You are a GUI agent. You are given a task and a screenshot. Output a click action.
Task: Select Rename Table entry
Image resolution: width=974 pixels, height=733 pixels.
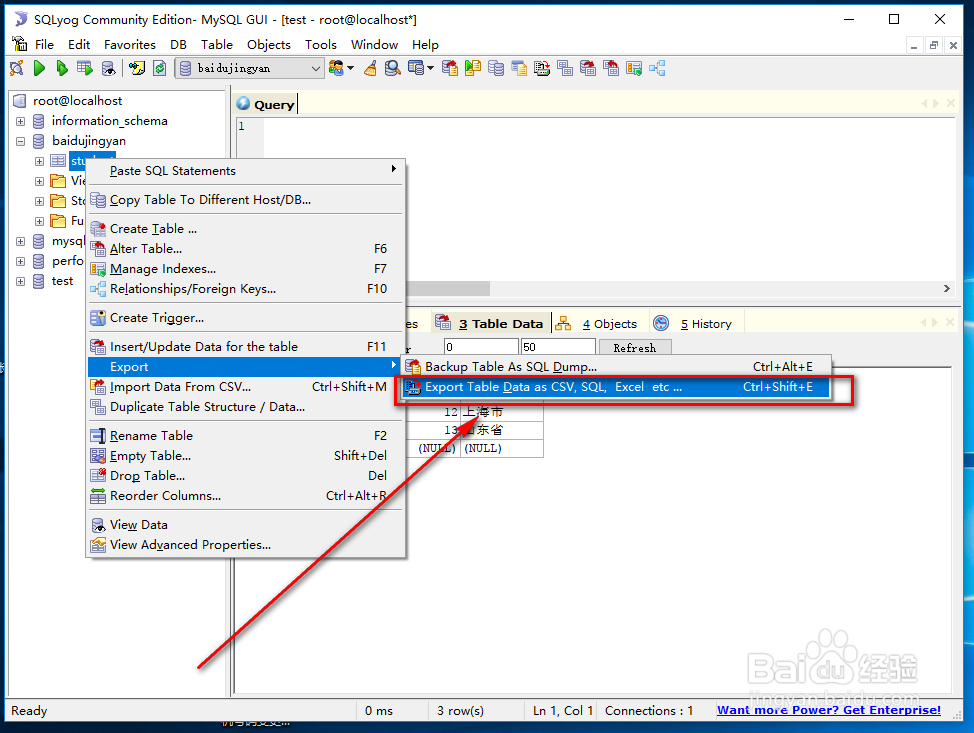click(x=245, y=435)
